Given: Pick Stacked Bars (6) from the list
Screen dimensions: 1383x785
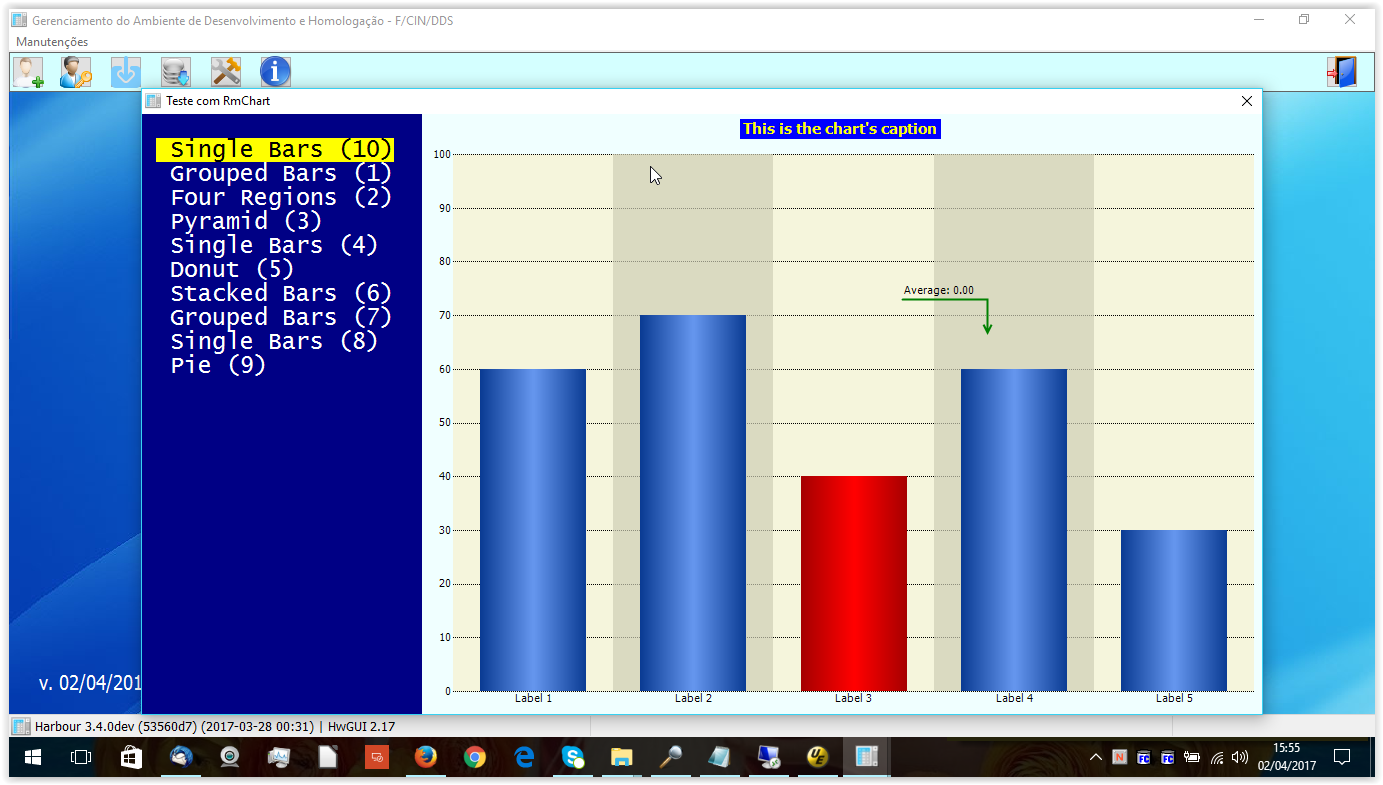Looking at the screenshot, I should [280, 294].
